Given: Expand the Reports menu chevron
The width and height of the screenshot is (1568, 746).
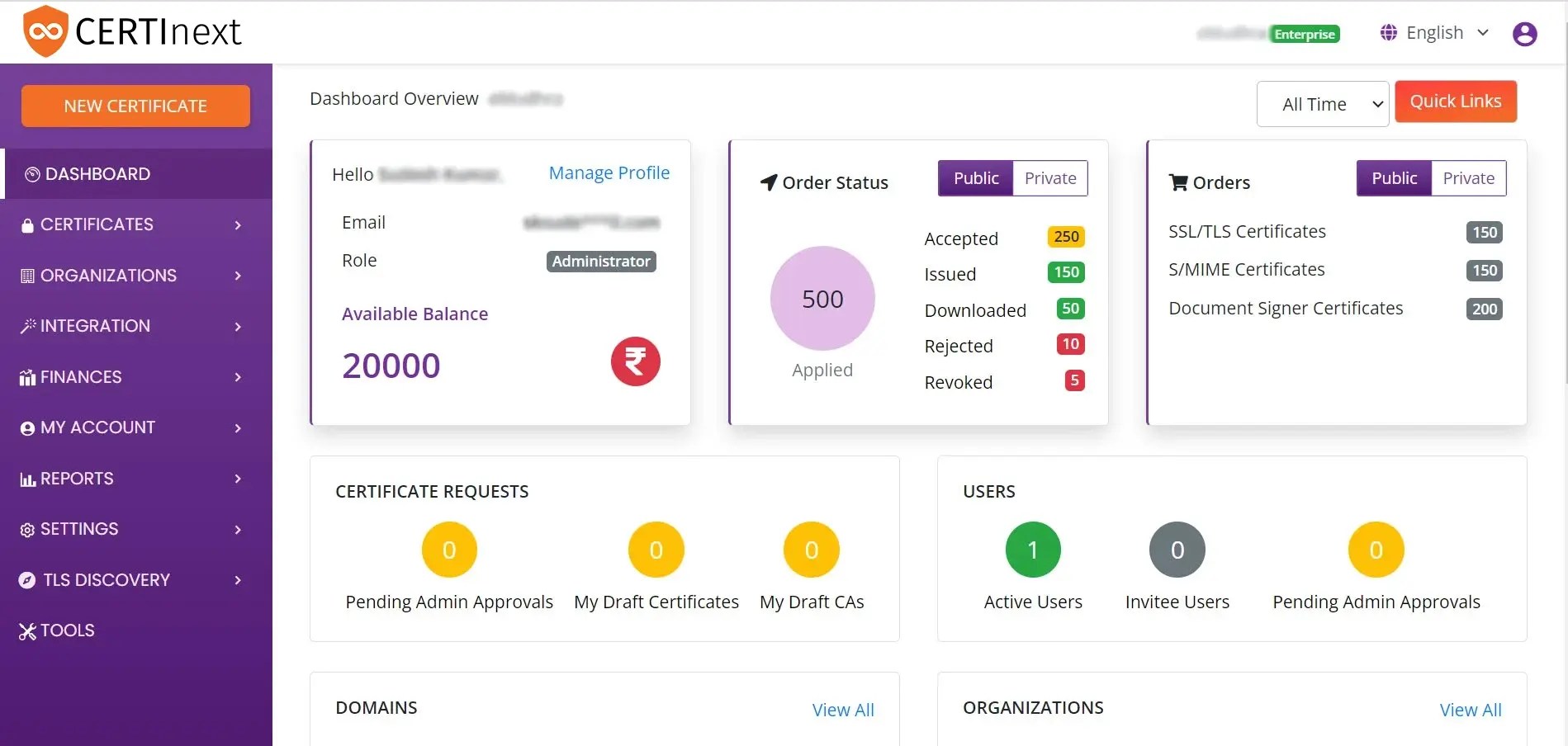Looking at the screenshot, I should (x=238, y=479).
